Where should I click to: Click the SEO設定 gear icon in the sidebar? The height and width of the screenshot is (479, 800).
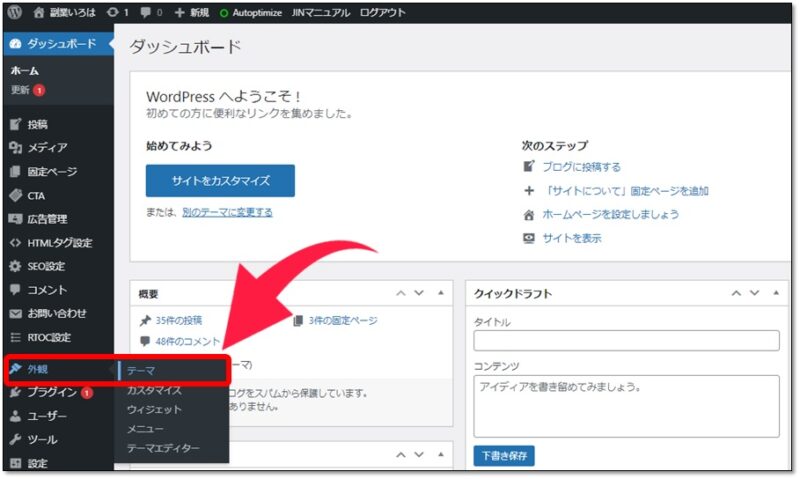pos(15,266)
